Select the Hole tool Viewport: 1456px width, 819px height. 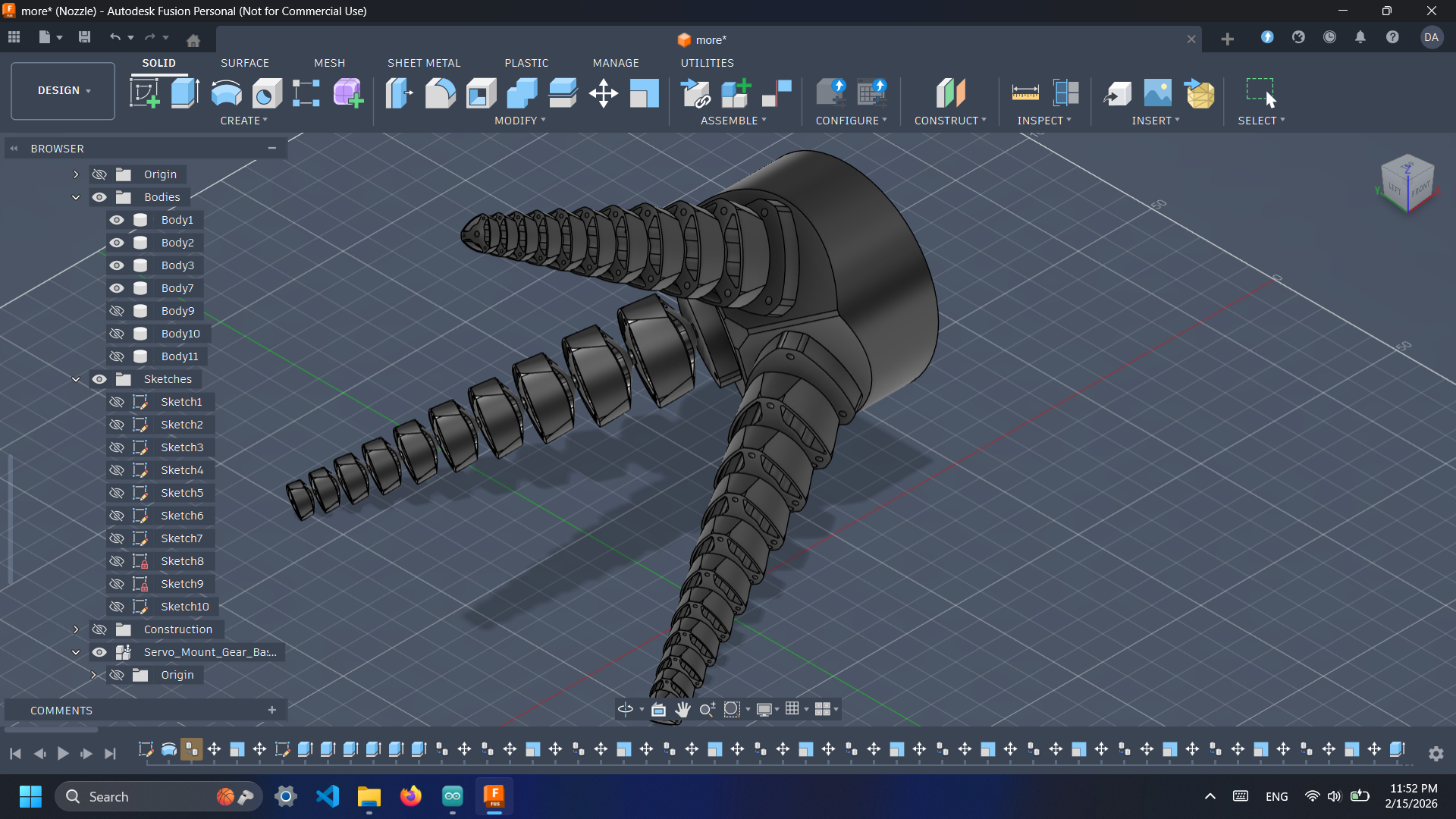click(267, 93)
